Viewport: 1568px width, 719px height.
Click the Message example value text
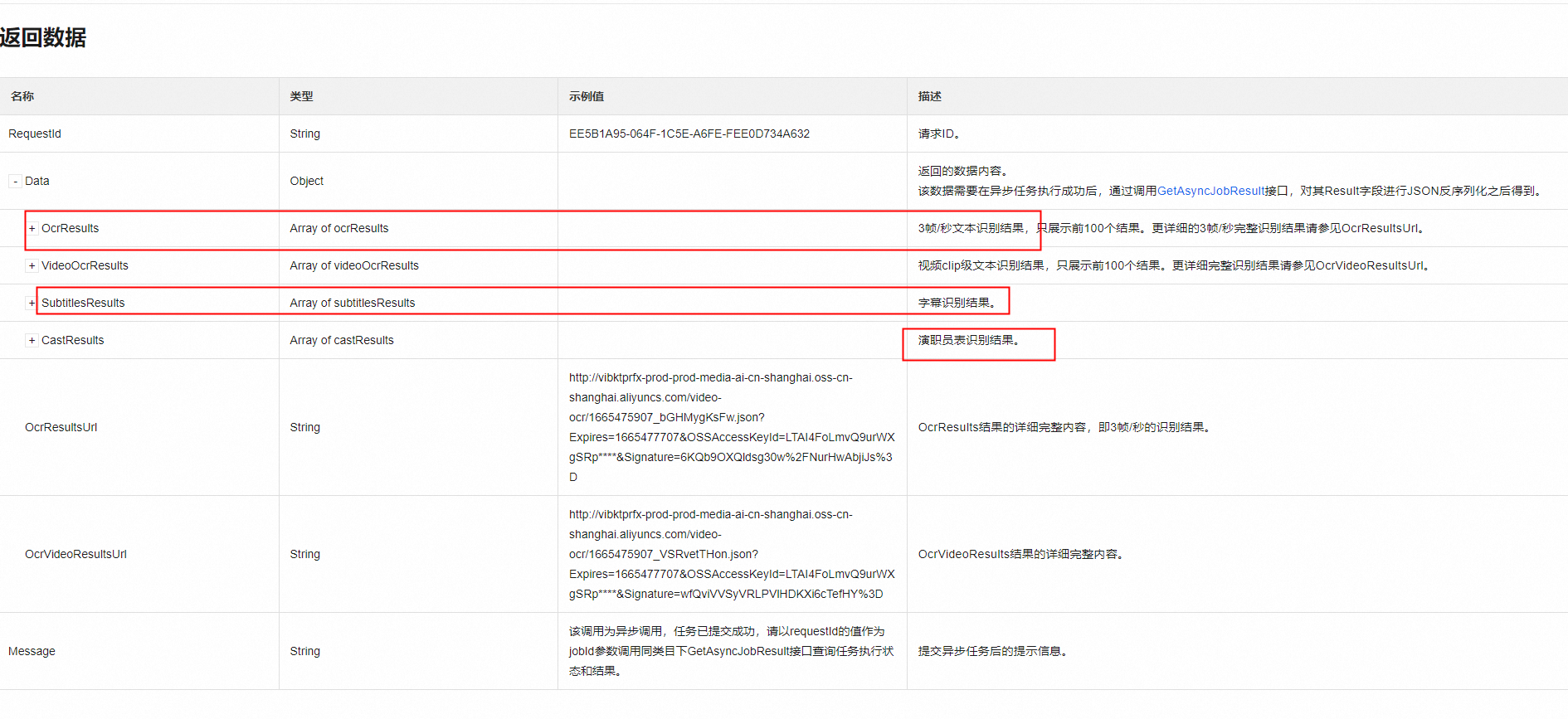[732, 651]
